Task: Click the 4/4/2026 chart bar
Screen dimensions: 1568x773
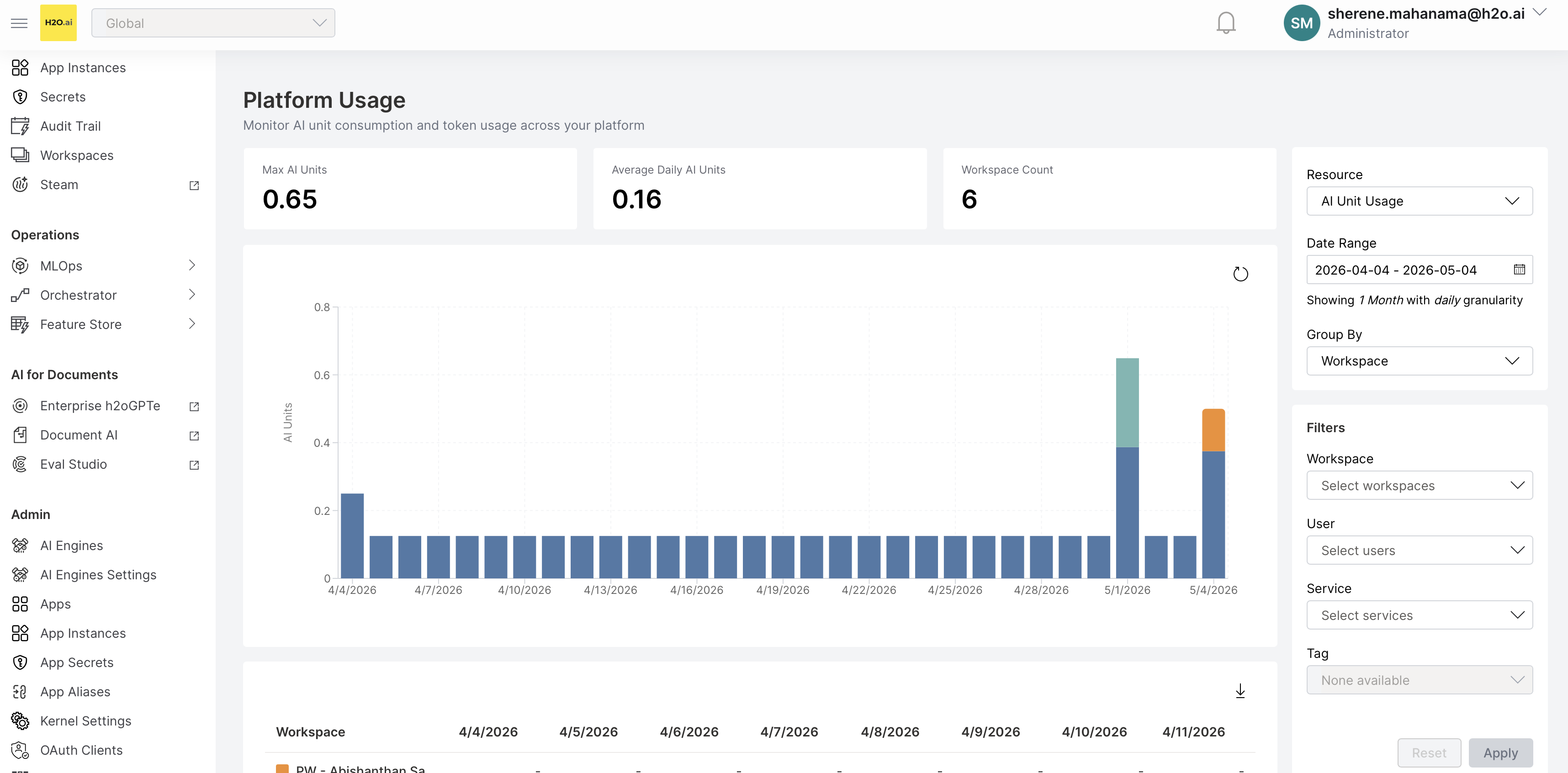Action: (x=352, y=535)
